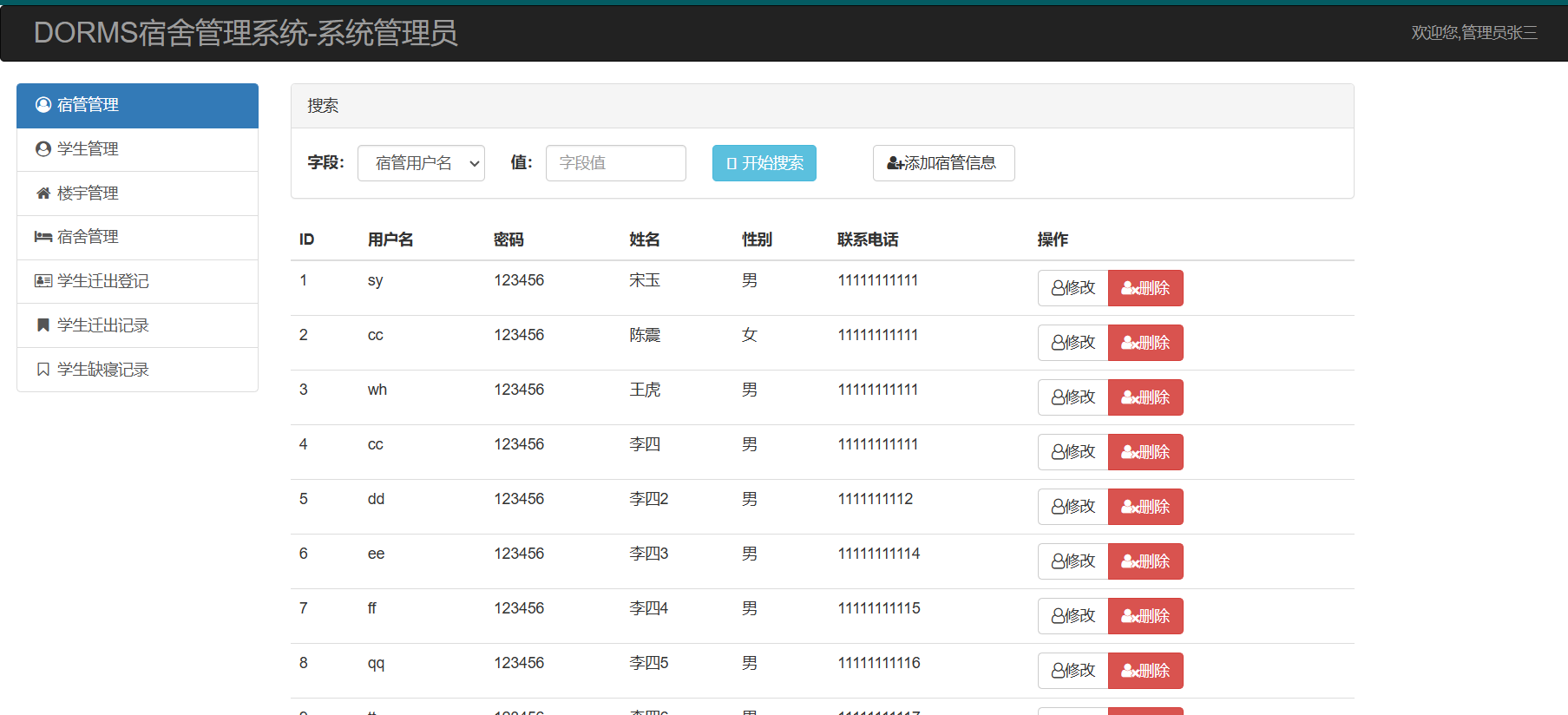
Task: Open 学生管理 menu item
Action: [x=137, y=149]
